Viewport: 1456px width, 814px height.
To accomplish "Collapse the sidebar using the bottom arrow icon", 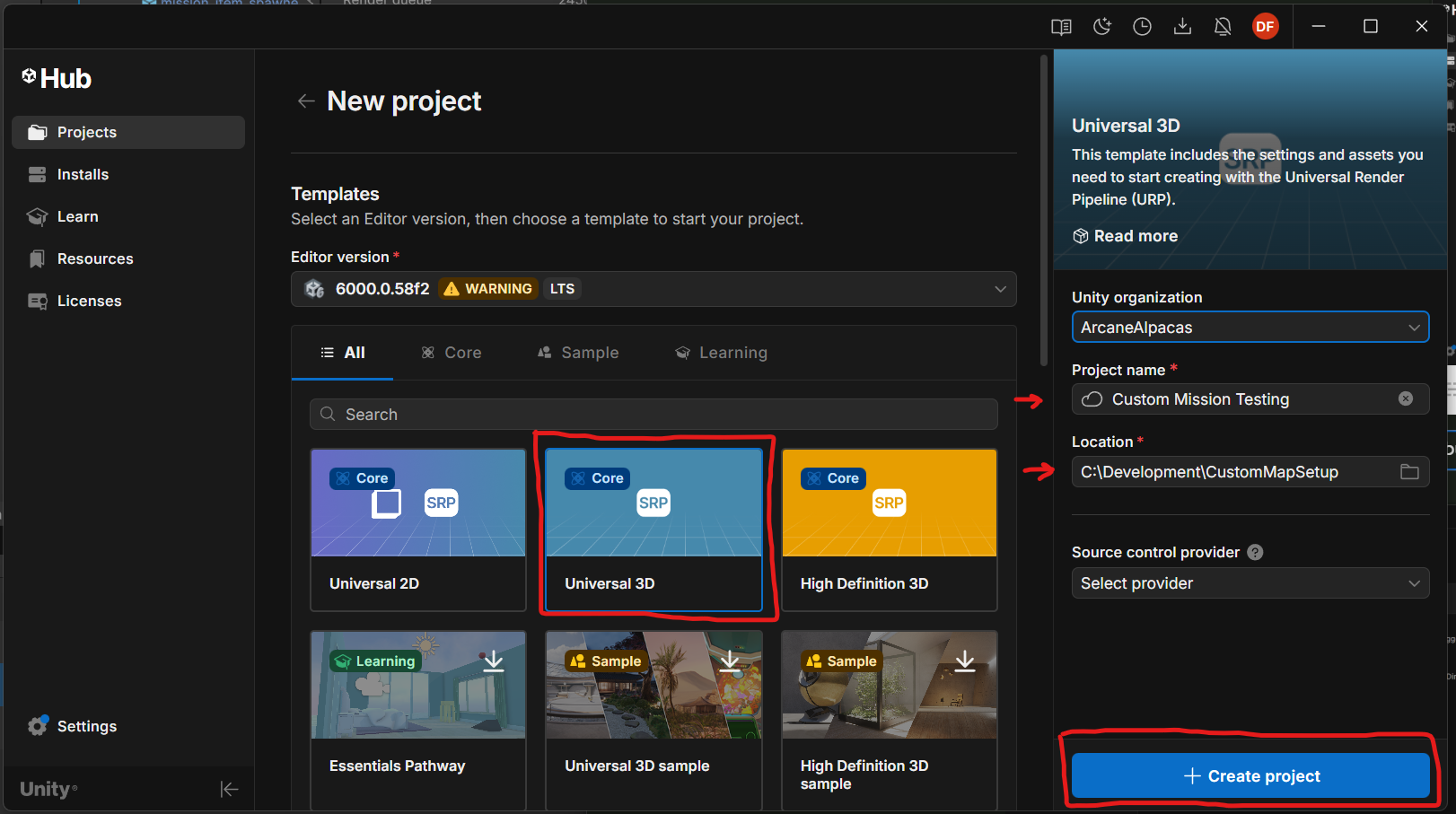I will (x=229, y=789).
